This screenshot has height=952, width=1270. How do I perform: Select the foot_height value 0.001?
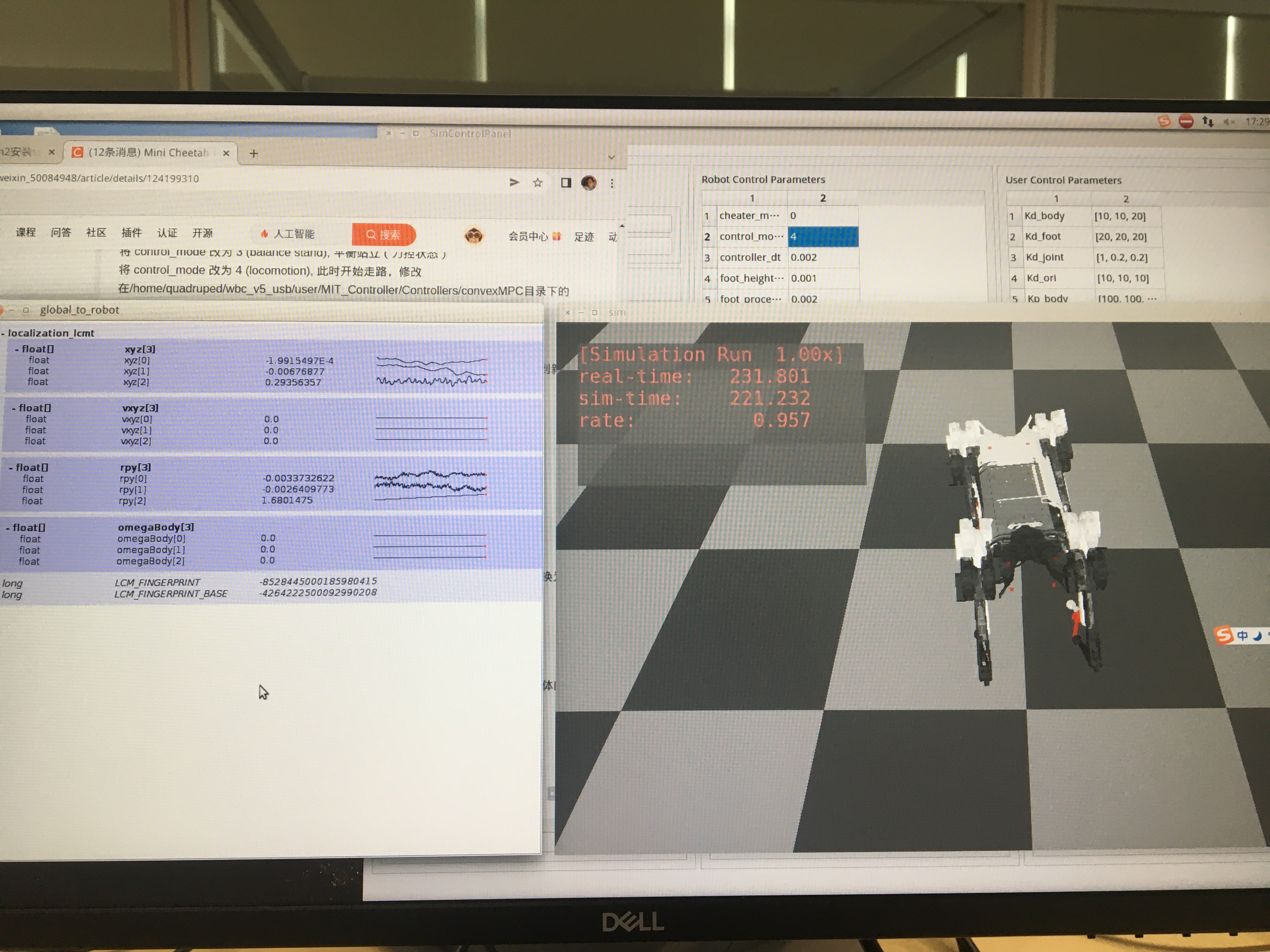click(x=824, y=278)
